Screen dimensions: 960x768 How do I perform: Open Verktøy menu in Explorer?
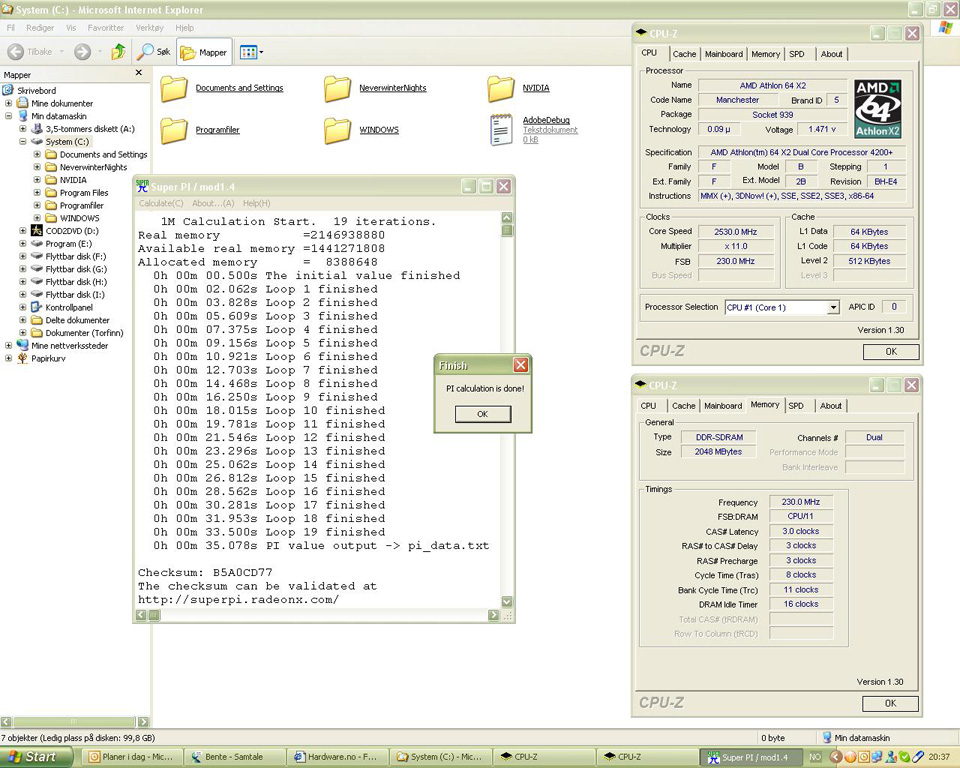(x=149, y=28)
